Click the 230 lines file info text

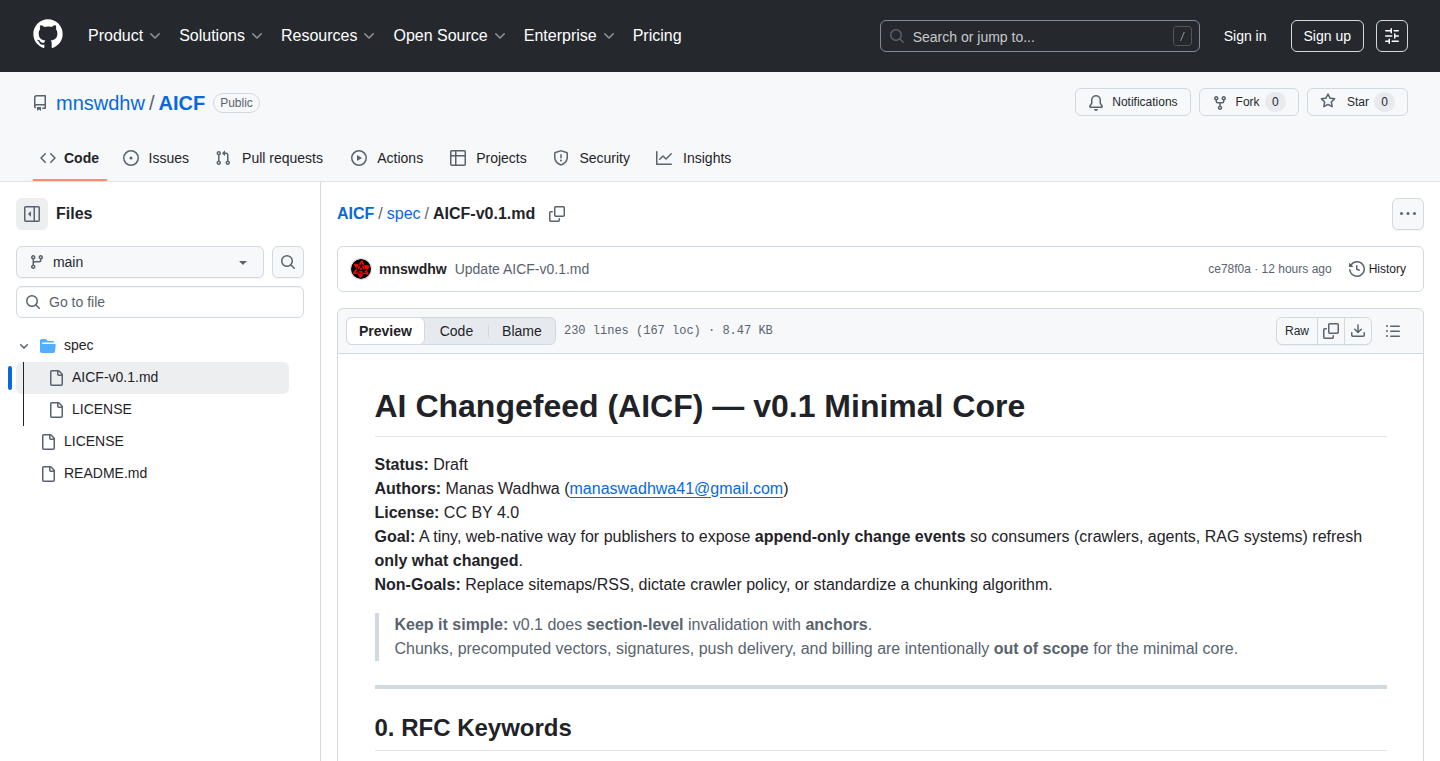click(x=668, y=331)
